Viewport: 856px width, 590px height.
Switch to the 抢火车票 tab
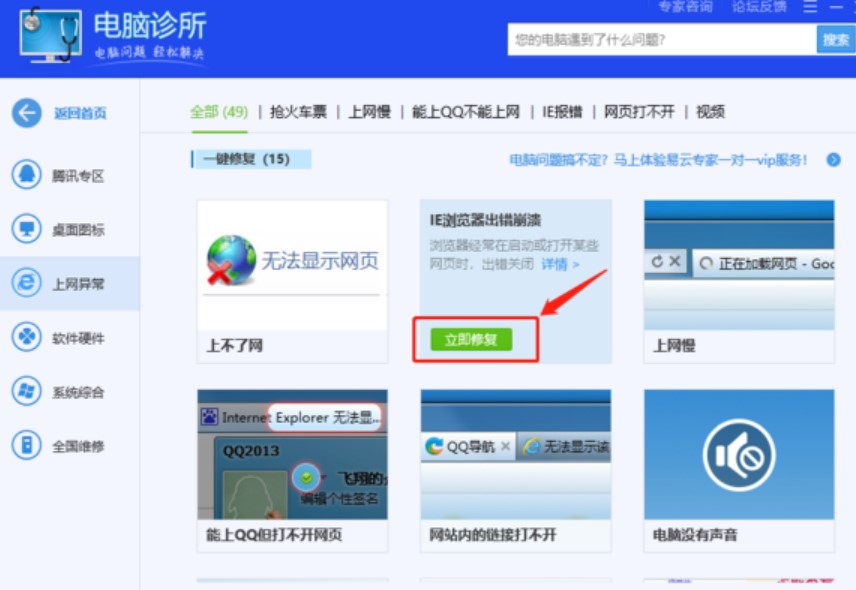tap(298, 112)
